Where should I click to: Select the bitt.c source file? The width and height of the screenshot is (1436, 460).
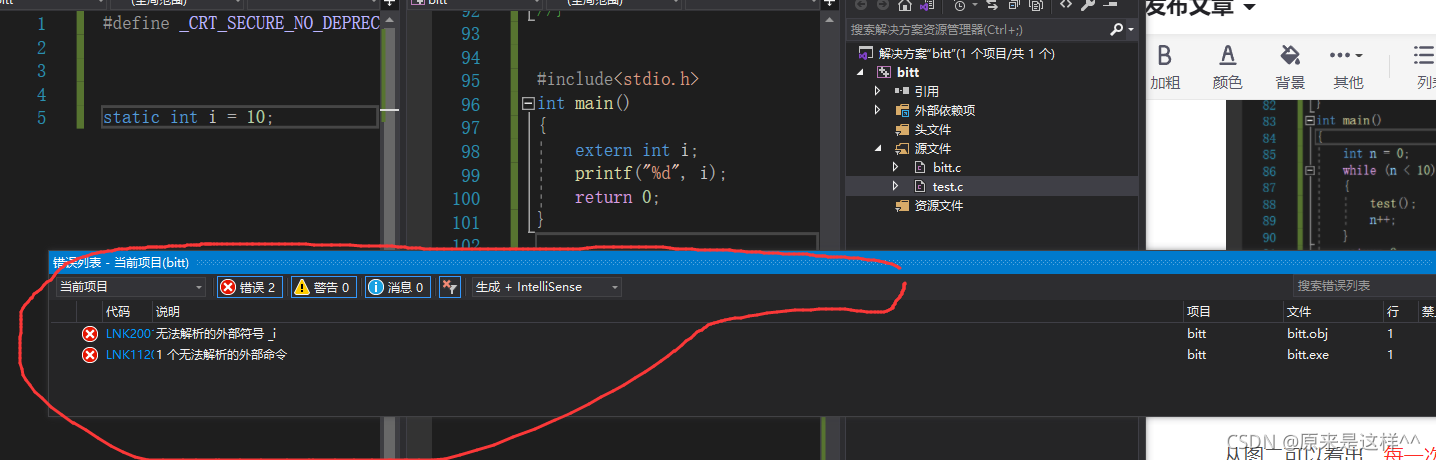point(946,167)
